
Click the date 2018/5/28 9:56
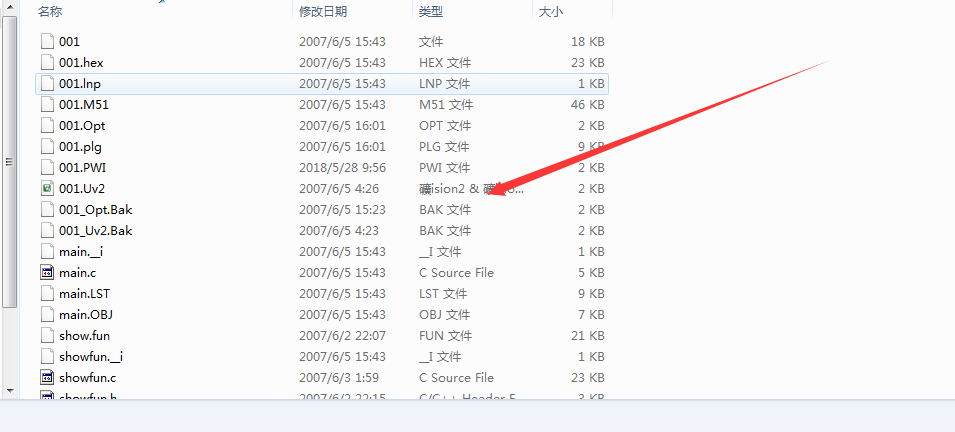(342, 168)
